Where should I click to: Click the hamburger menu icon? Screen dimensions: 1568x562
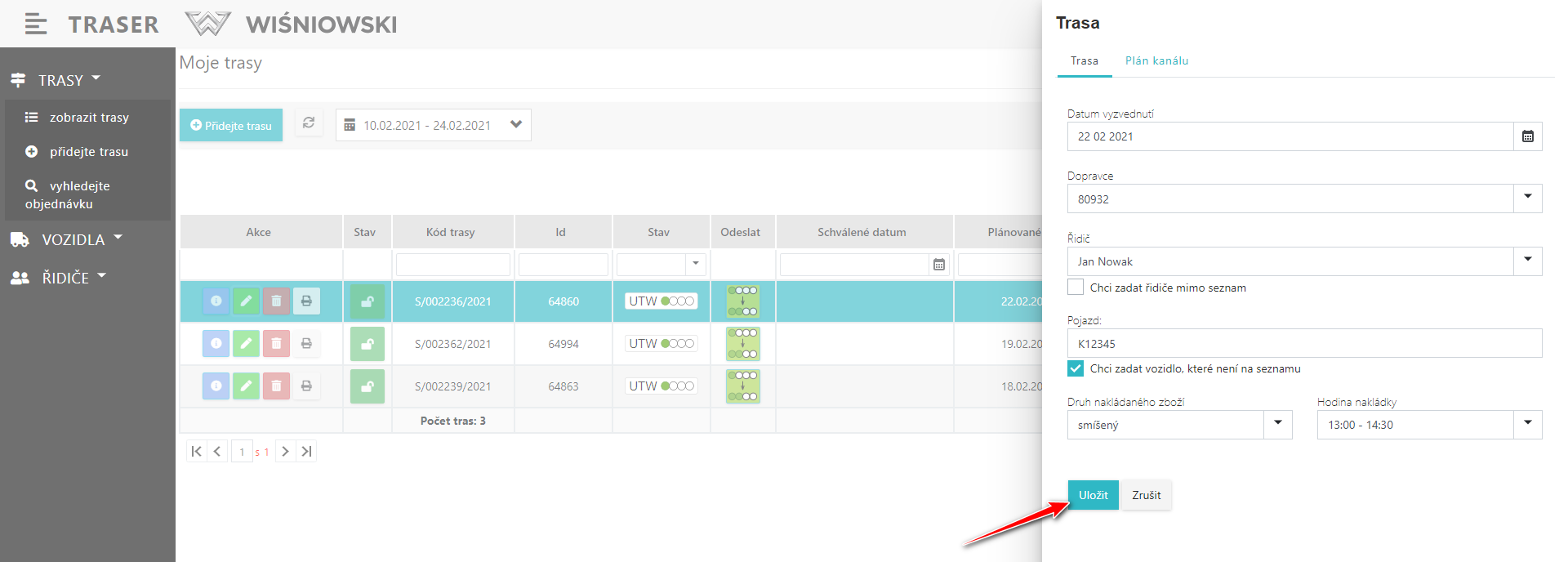[x=35, y=25]
